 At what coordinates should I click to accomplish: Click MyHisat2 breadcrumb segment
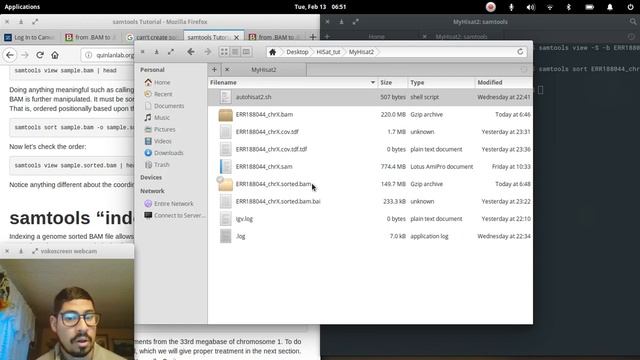click(x=361, y=52)
